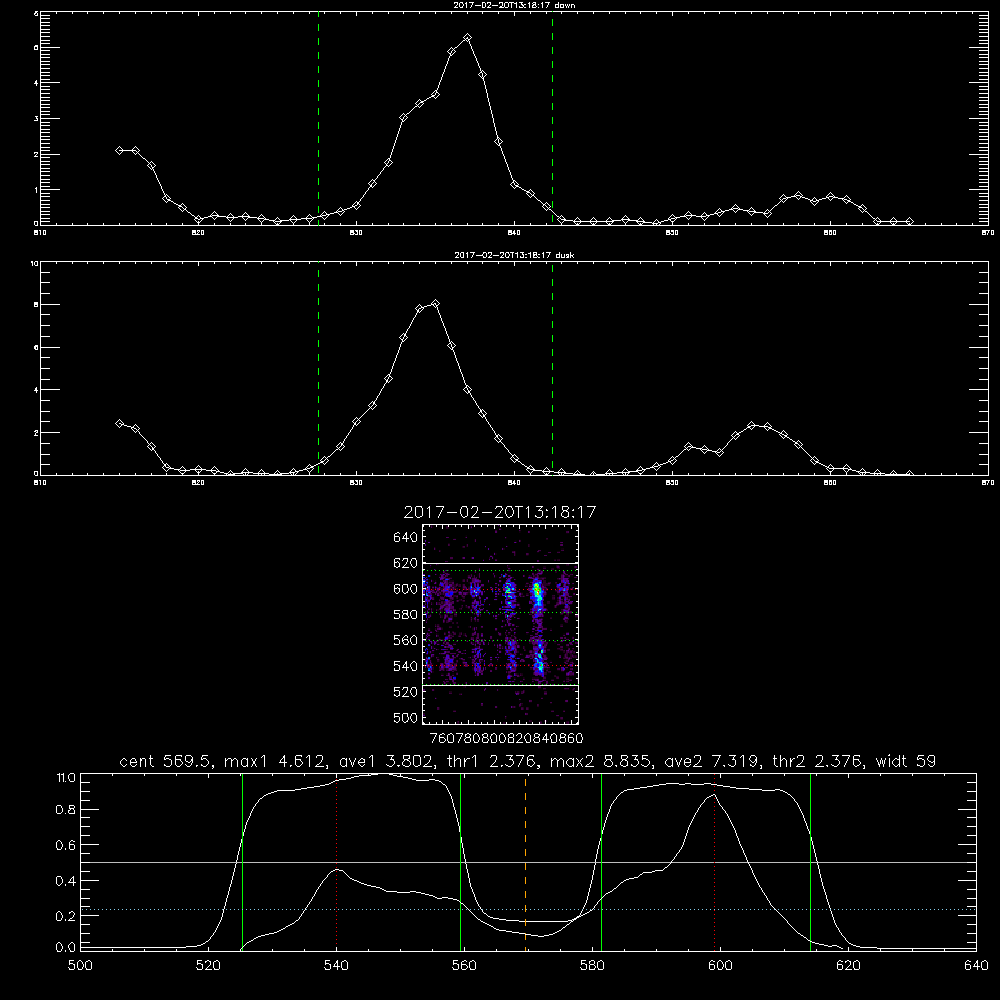
Task: Click the 500 label on bottom plot axis
Action: click(80, 966)
